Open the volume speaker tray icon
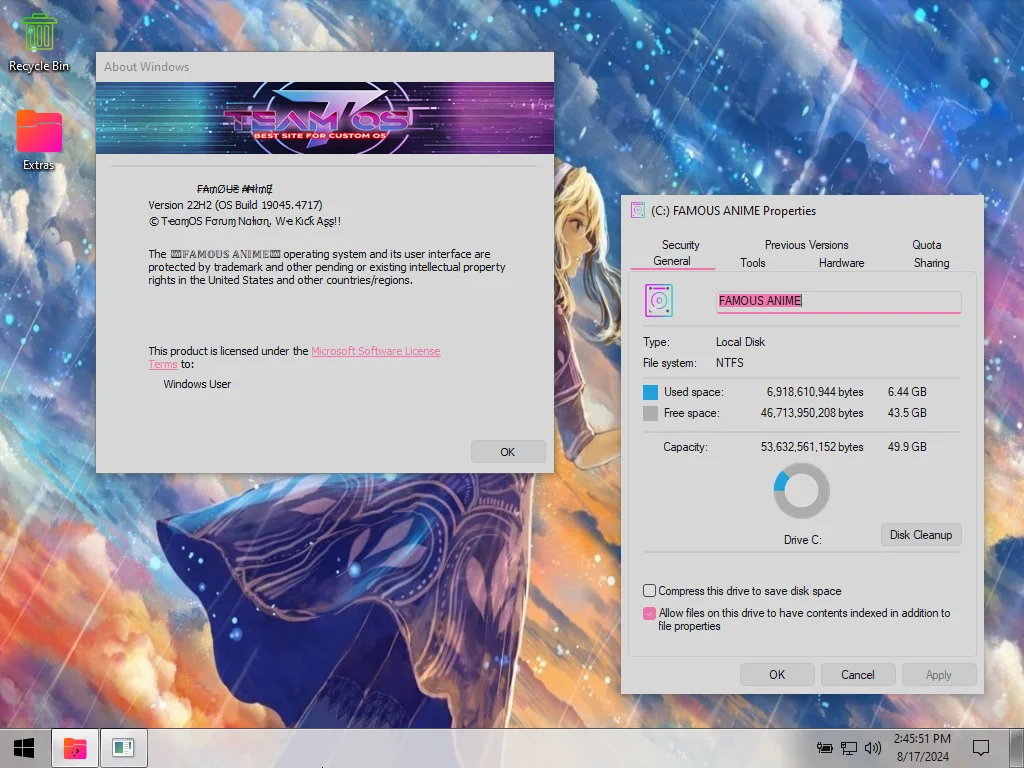 click(x=872, y=748)
